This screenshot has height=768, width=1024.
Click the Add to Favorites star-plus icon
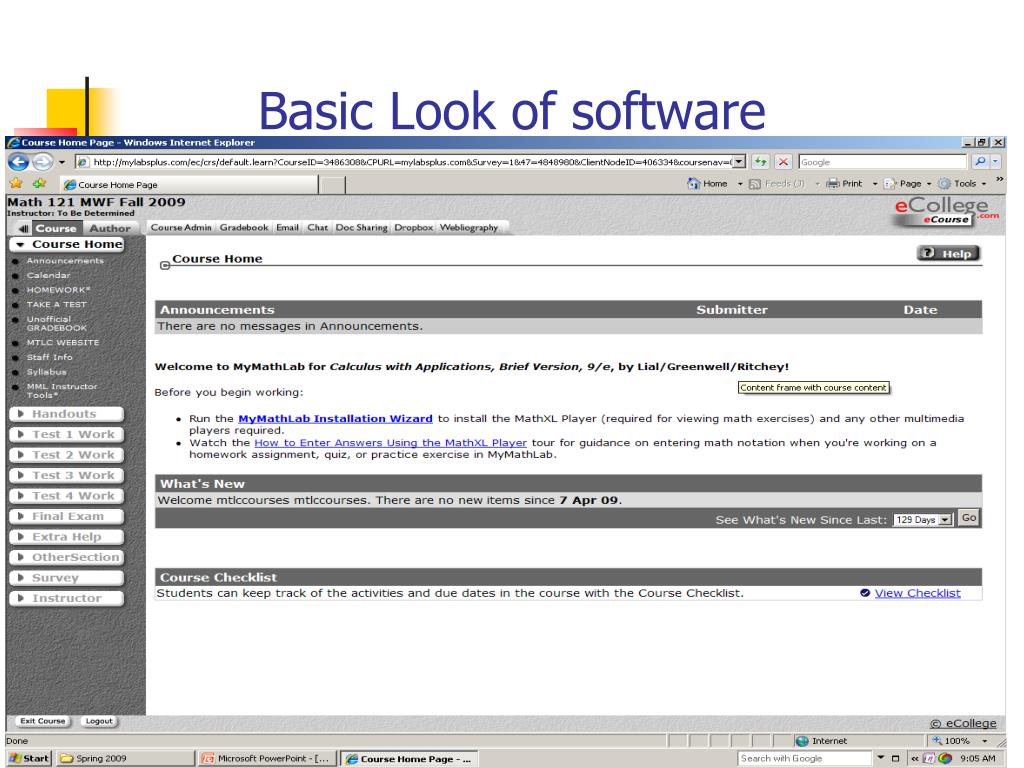tap(39, 184)
